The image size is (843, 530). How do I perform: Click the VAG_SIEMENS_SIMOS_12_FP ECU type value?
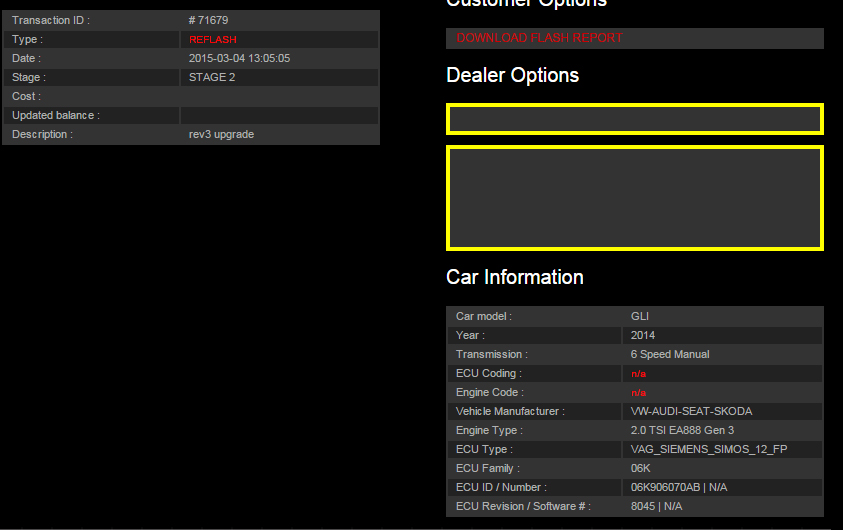point(708,450)
